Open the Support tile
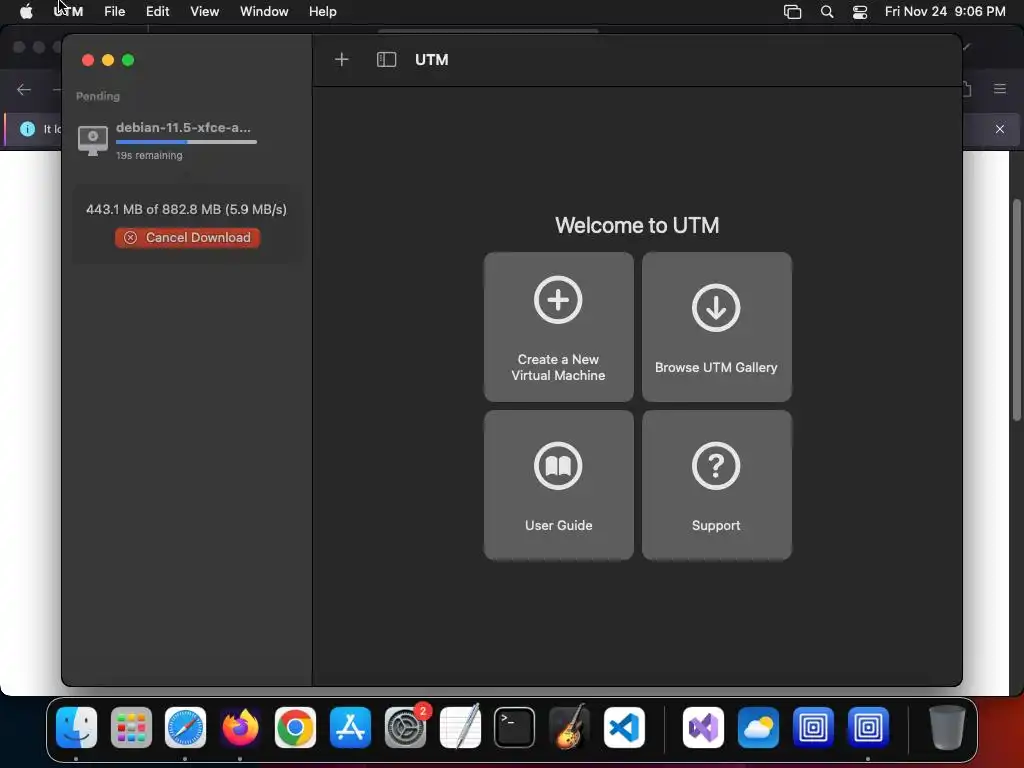Viewport: 1024px width, 768px height. pyautogui.click(x=716, y=485)
